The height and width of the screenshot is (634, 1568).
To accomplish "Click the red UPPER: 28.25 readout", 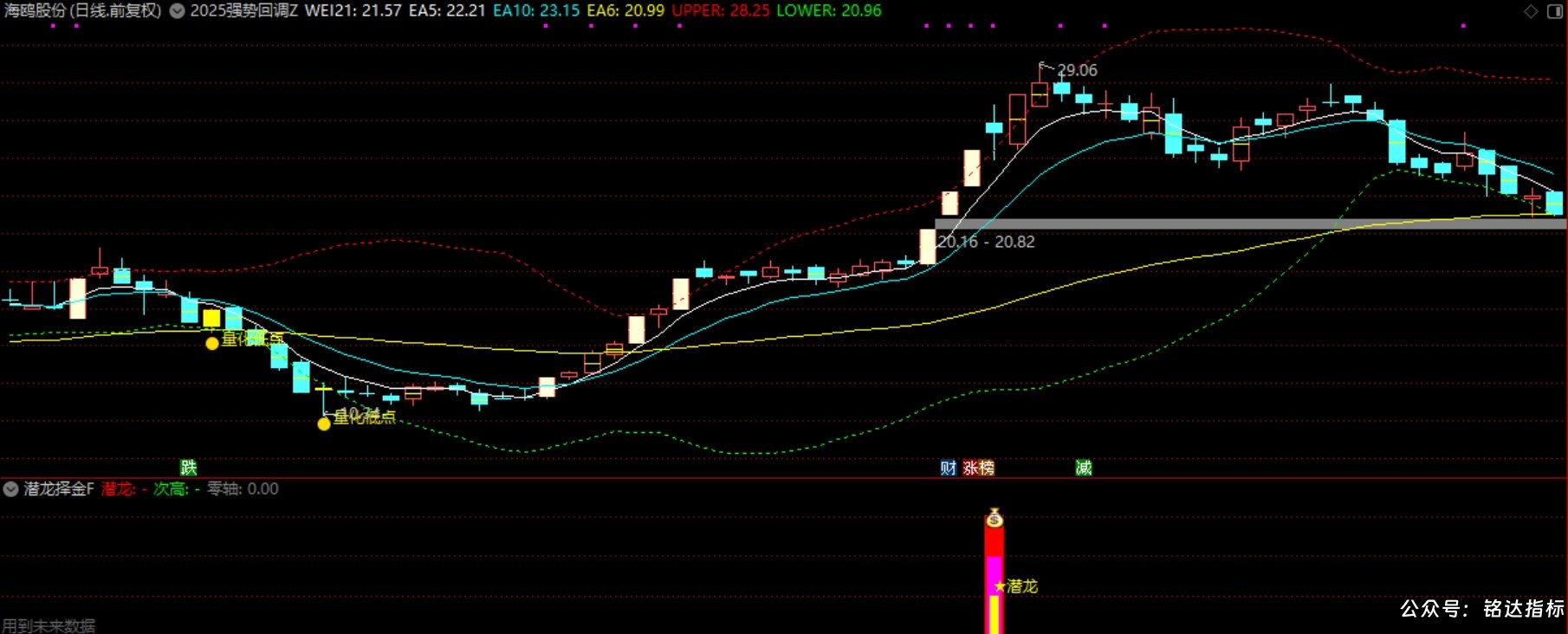I will tap(721, 11).
